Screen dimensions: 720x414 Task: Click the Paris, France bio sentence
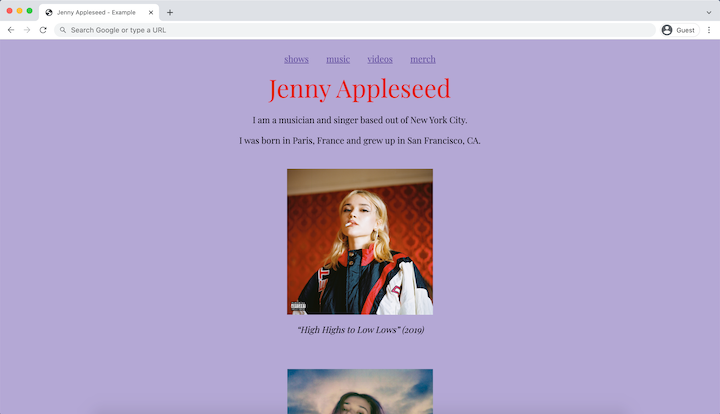click(360, 140)
